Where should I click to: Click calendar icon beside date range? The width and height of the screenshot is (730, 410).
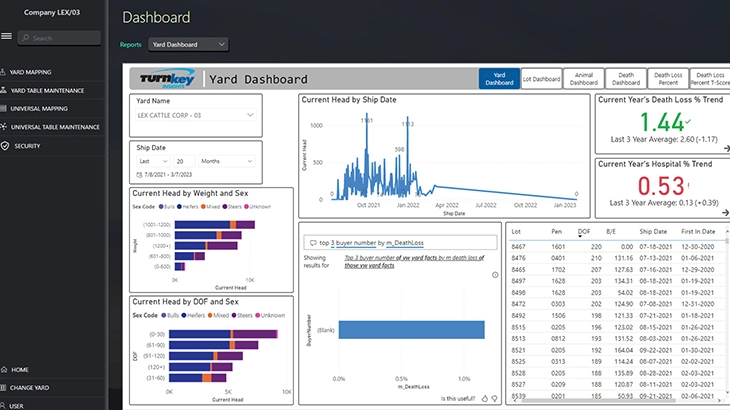tap(139, 175)
